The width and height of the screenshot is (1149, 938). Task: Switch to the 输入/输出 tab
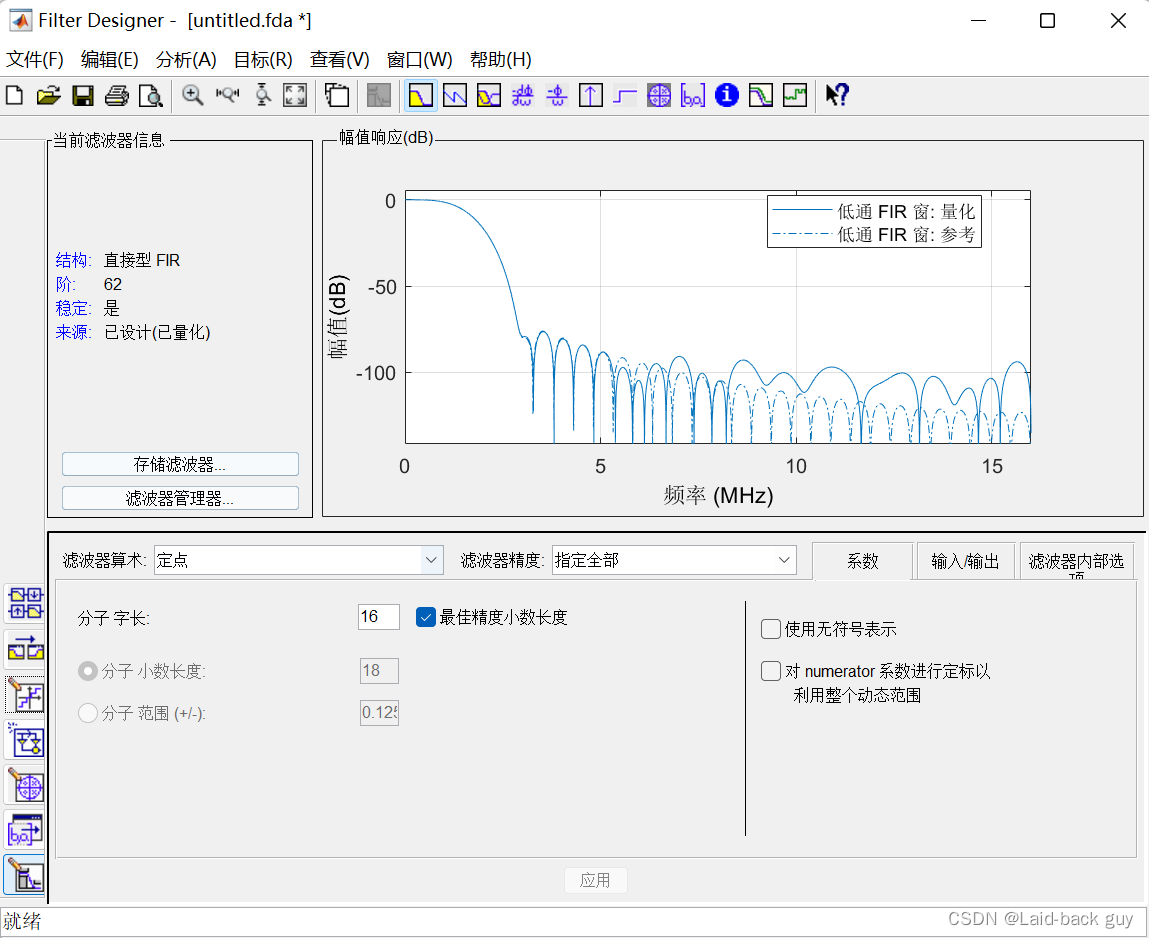[965, 561]
